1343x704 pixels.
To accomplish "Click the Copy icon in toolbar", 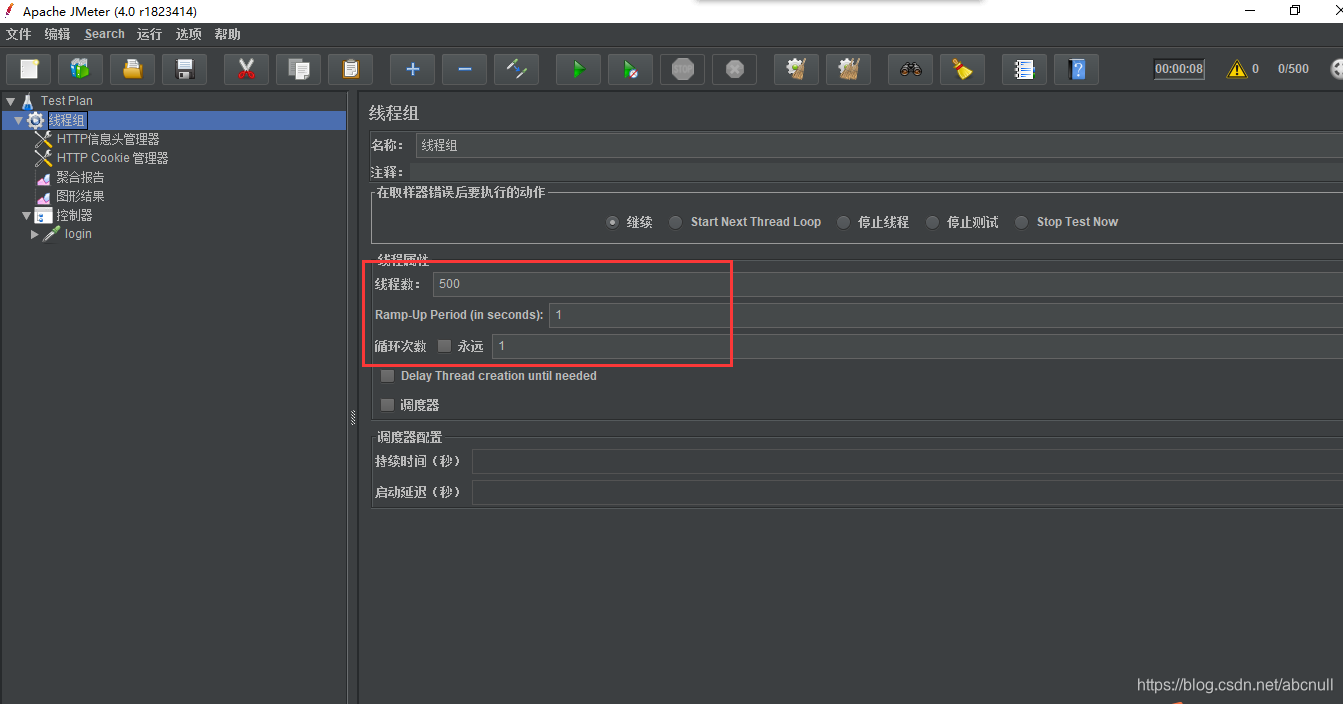I will point(298,69).
